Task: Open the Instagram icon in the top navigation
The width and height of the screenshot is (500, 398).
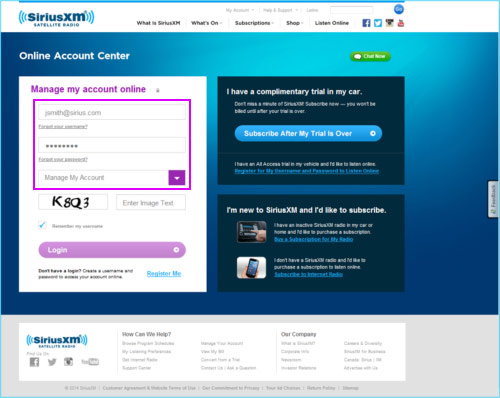Action: (x=389, y=23)
